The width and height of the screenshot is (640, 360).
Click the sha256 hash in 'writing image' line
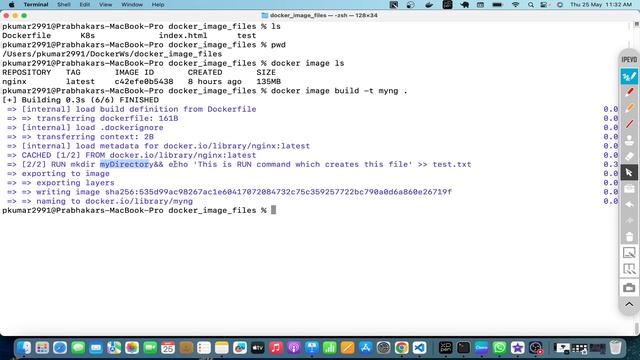click(x=278, y=192)
